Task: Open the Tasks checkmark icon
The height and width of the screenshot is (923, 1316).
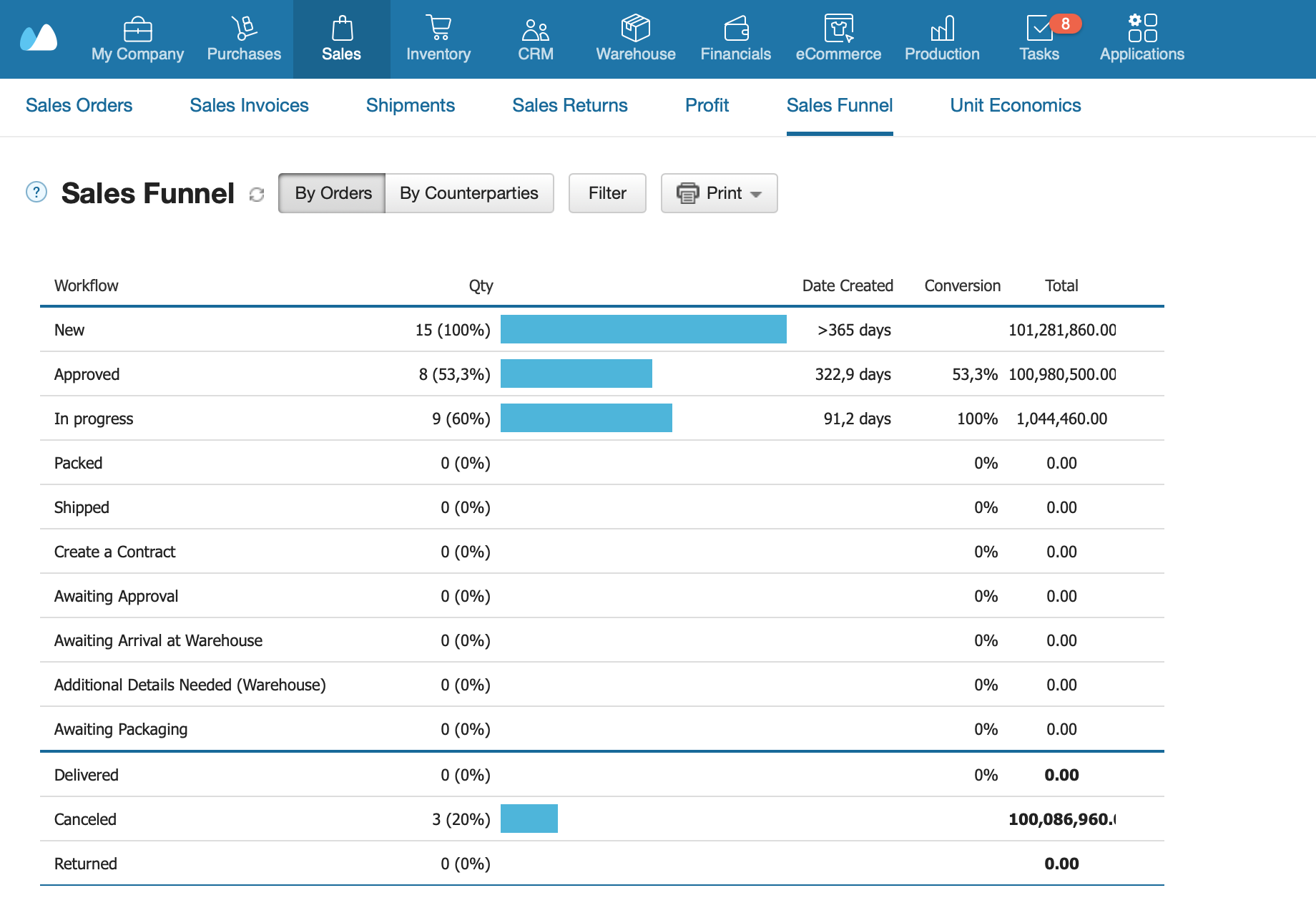Action: 1039,28
